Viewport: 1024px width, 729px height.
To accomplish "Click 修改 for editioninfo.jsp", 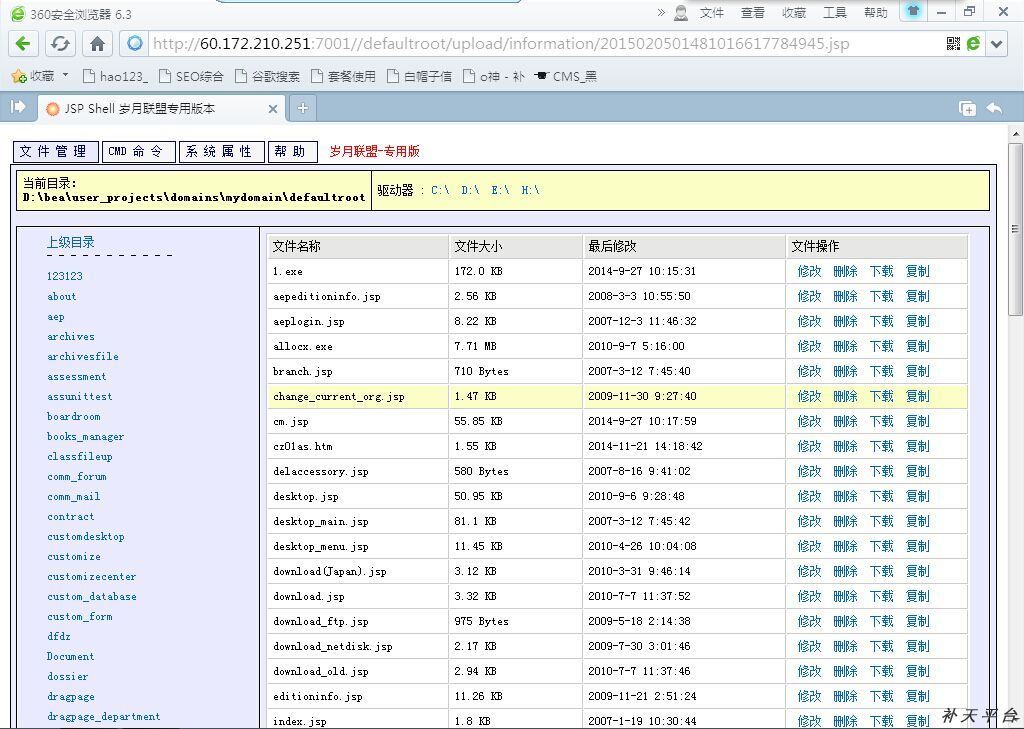I will point(809,696).
